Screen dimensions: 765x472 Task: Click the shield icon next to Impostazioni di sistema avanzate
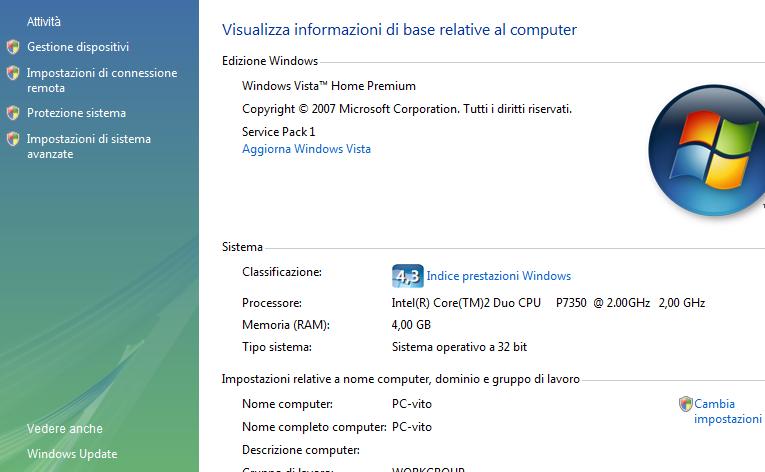pyautogui.click(x=13, y=139)
